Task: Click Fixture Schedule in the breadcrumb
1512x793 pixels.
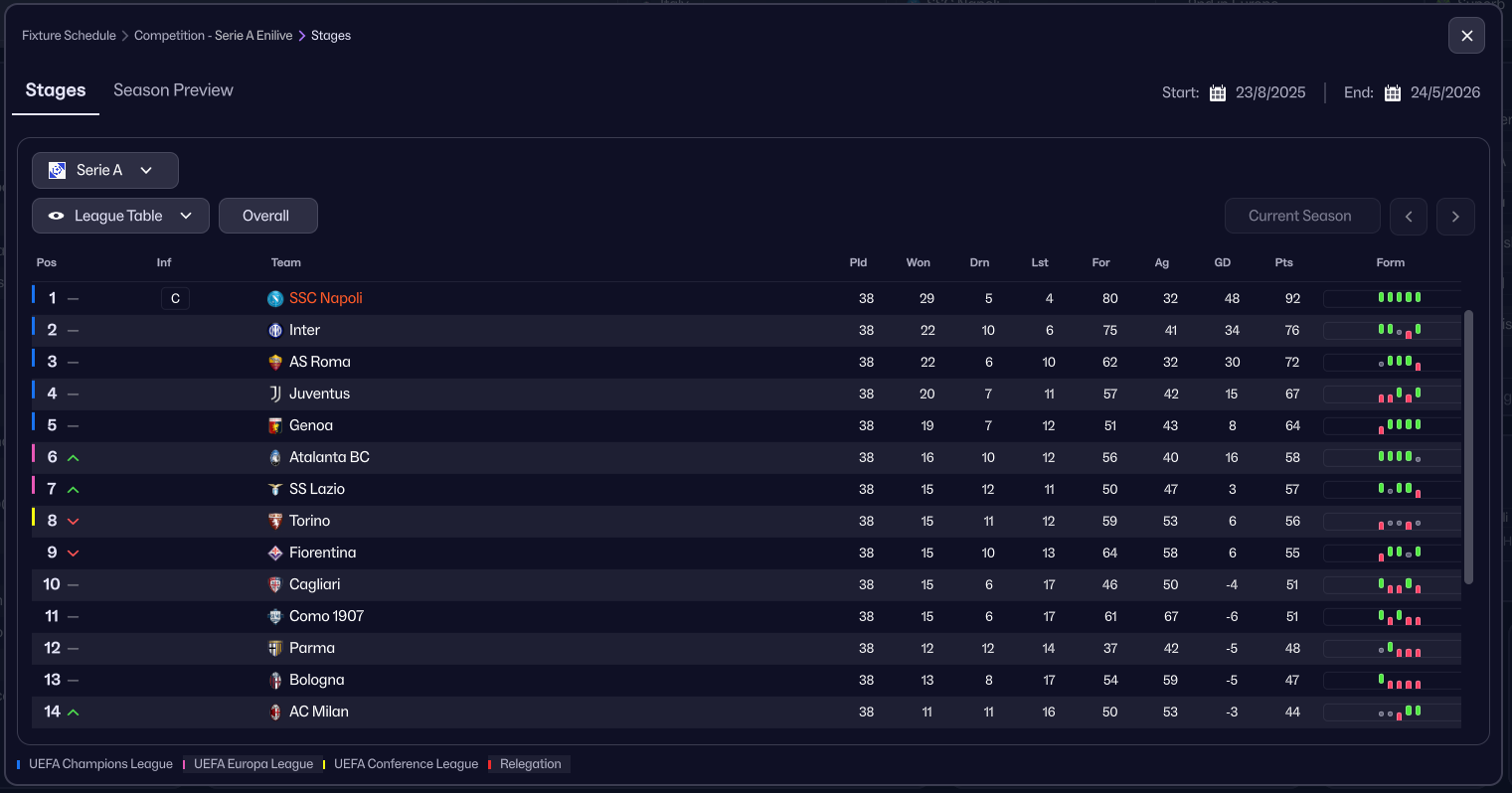Action: tap(69, 36)
